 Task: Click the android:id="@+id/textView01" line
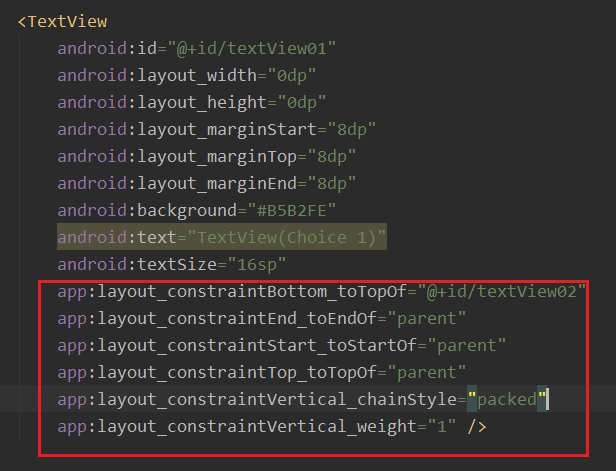[x=197, y=49]
